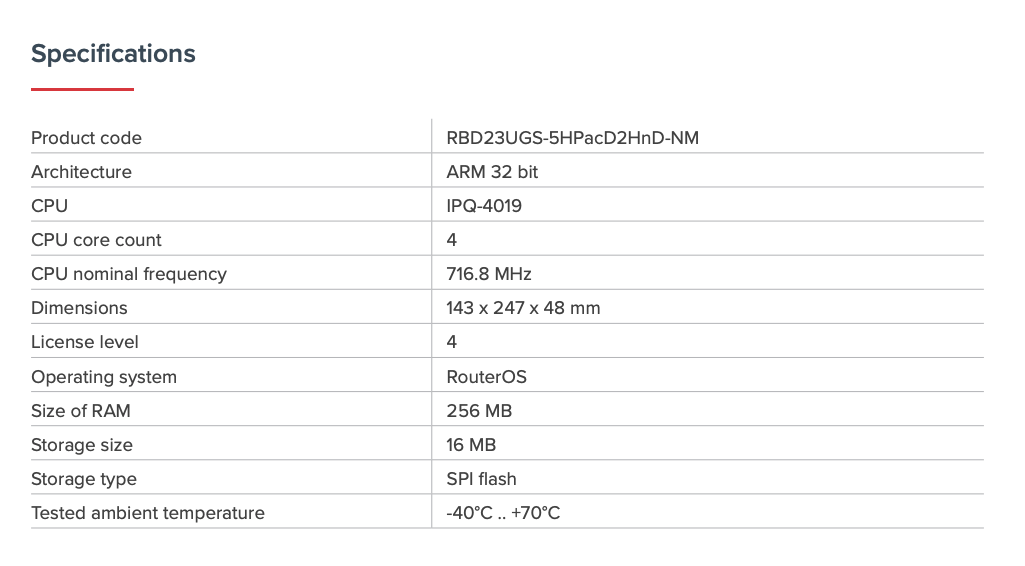Click the Product code label
The image size is (1025, 566).
[86, 138]
